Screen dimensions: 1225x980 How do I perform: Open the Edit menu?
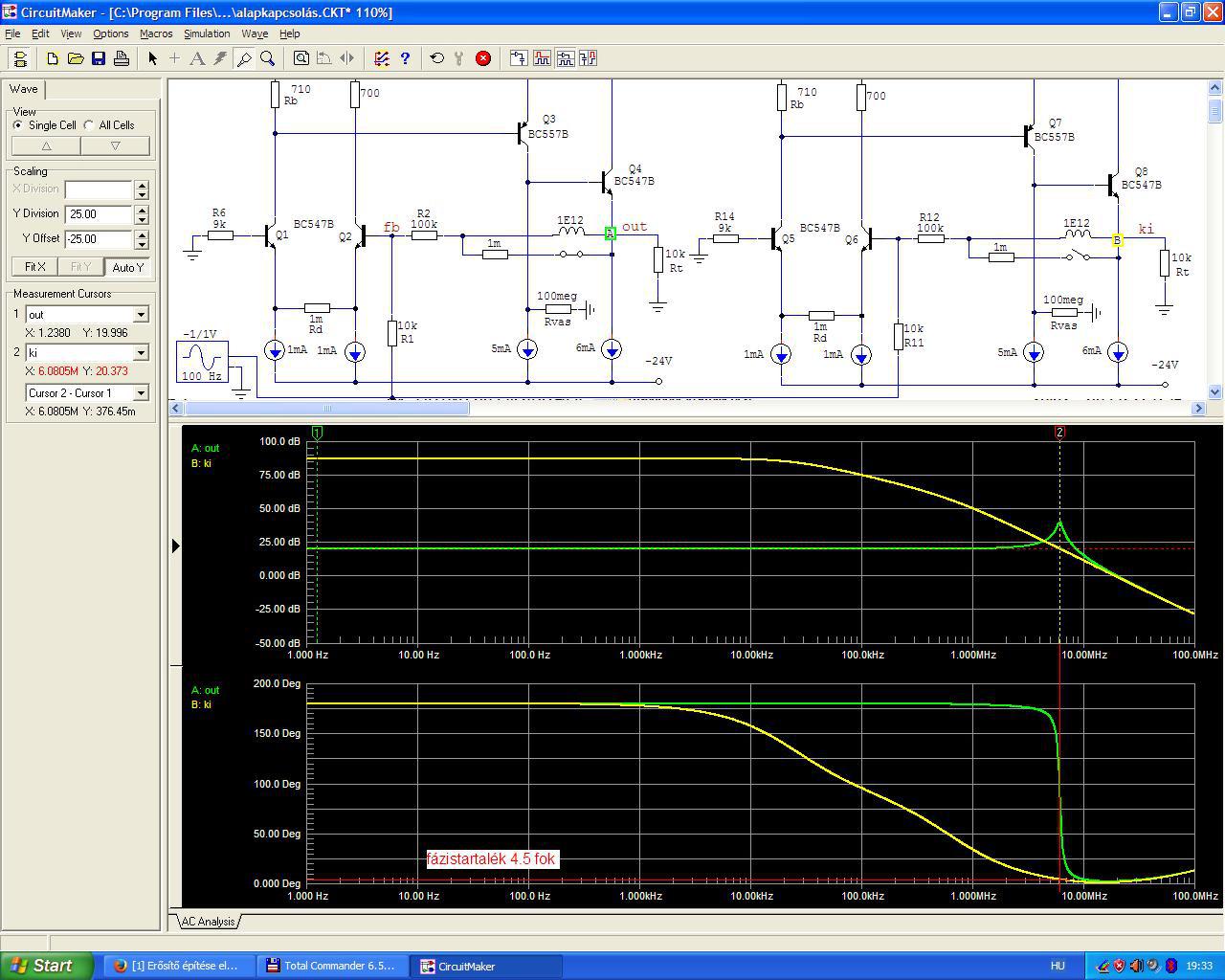tap(40, 33)
